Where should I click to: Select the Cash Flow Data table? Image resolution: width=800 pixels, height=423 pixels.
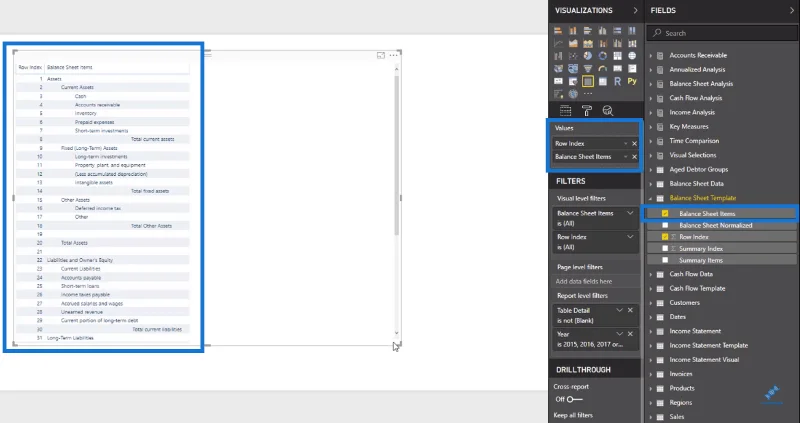(x=691, y=274)
